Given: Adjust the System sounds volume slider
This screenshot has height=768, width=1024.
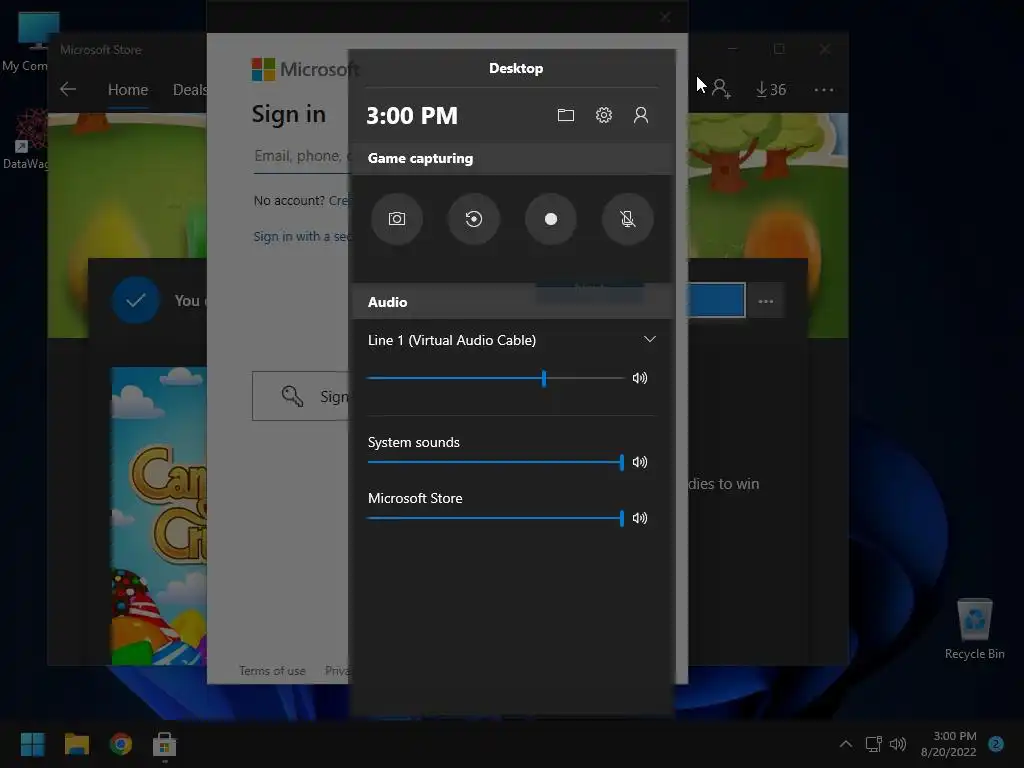Looking at the screenshot, I should 495,462.
